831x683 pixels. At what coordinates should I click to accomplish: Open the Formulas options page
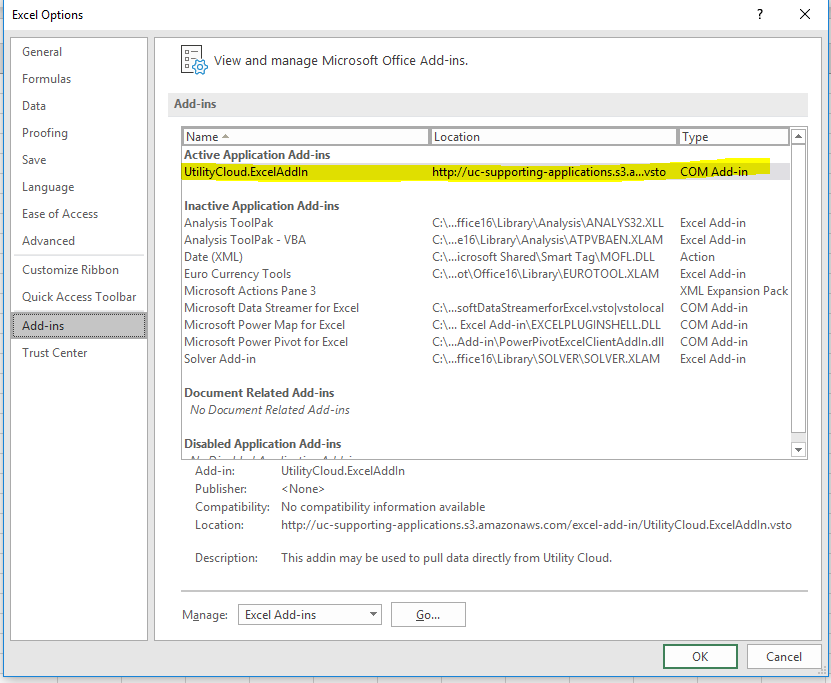click(47, 79)
